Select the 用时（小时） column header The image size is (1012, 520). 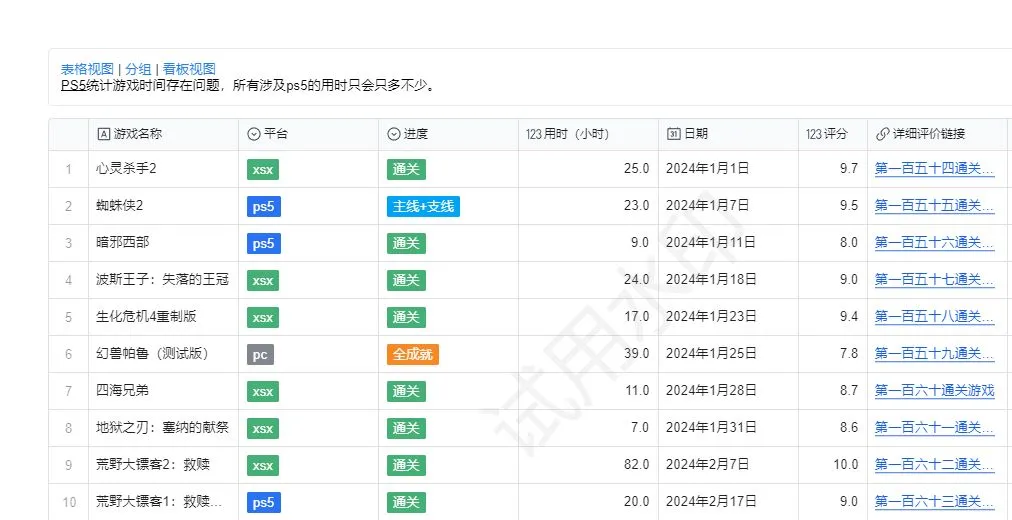[x=589, y=134]
